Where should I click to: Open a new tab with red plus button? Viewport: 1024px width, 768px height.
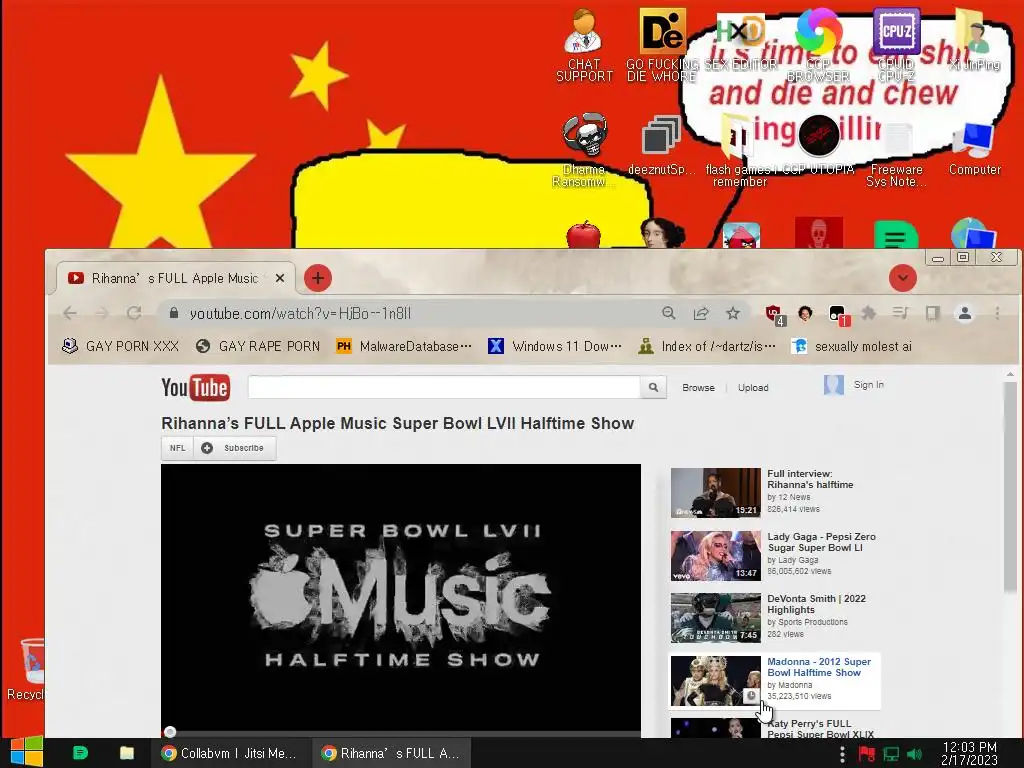click(318, 278)
